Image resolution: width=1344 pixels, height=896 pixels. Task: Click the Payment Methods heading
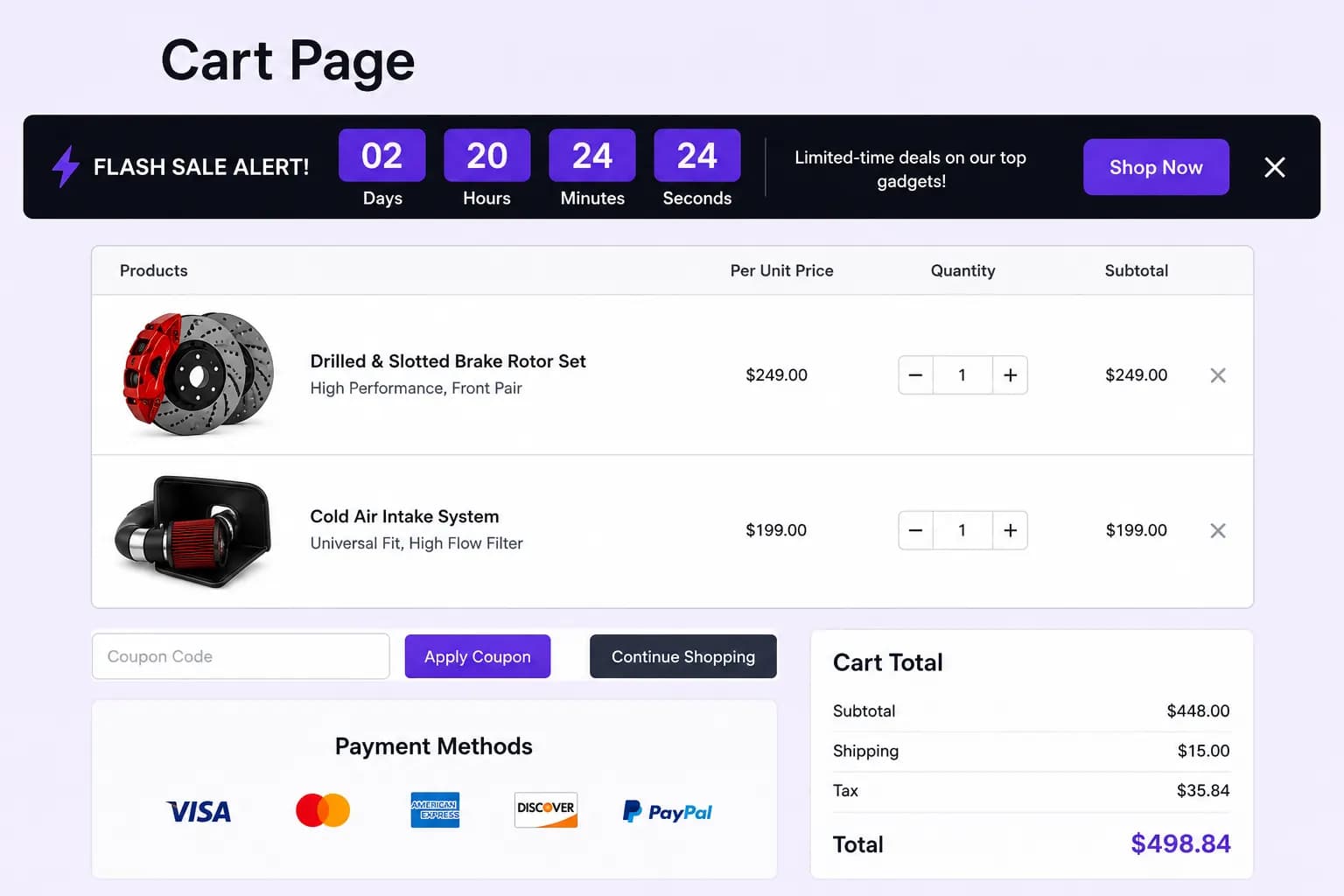pos(434,746)
